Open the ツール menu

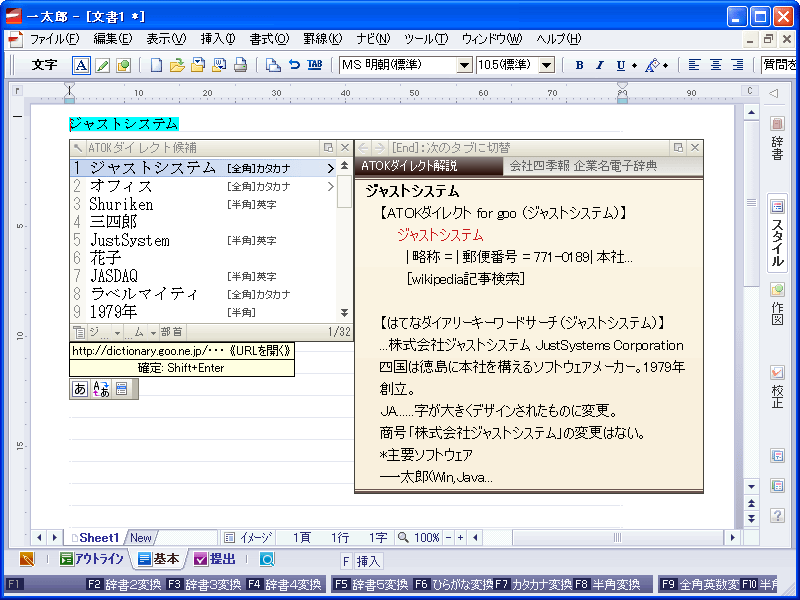click(426, 39)
